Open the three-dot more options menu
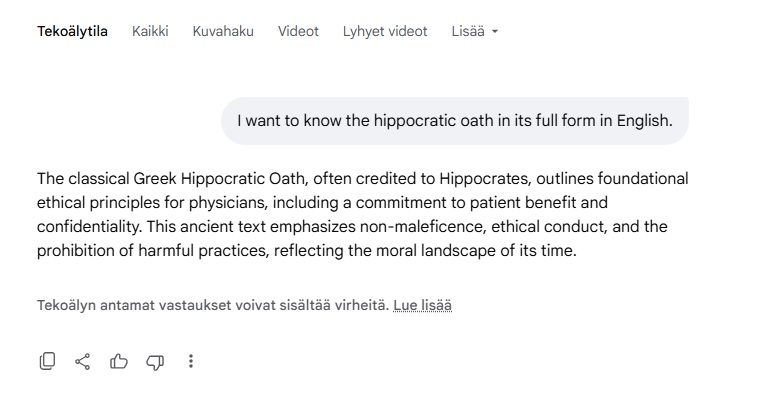Screen dimensions: 767x413 (x=191, y=361)
